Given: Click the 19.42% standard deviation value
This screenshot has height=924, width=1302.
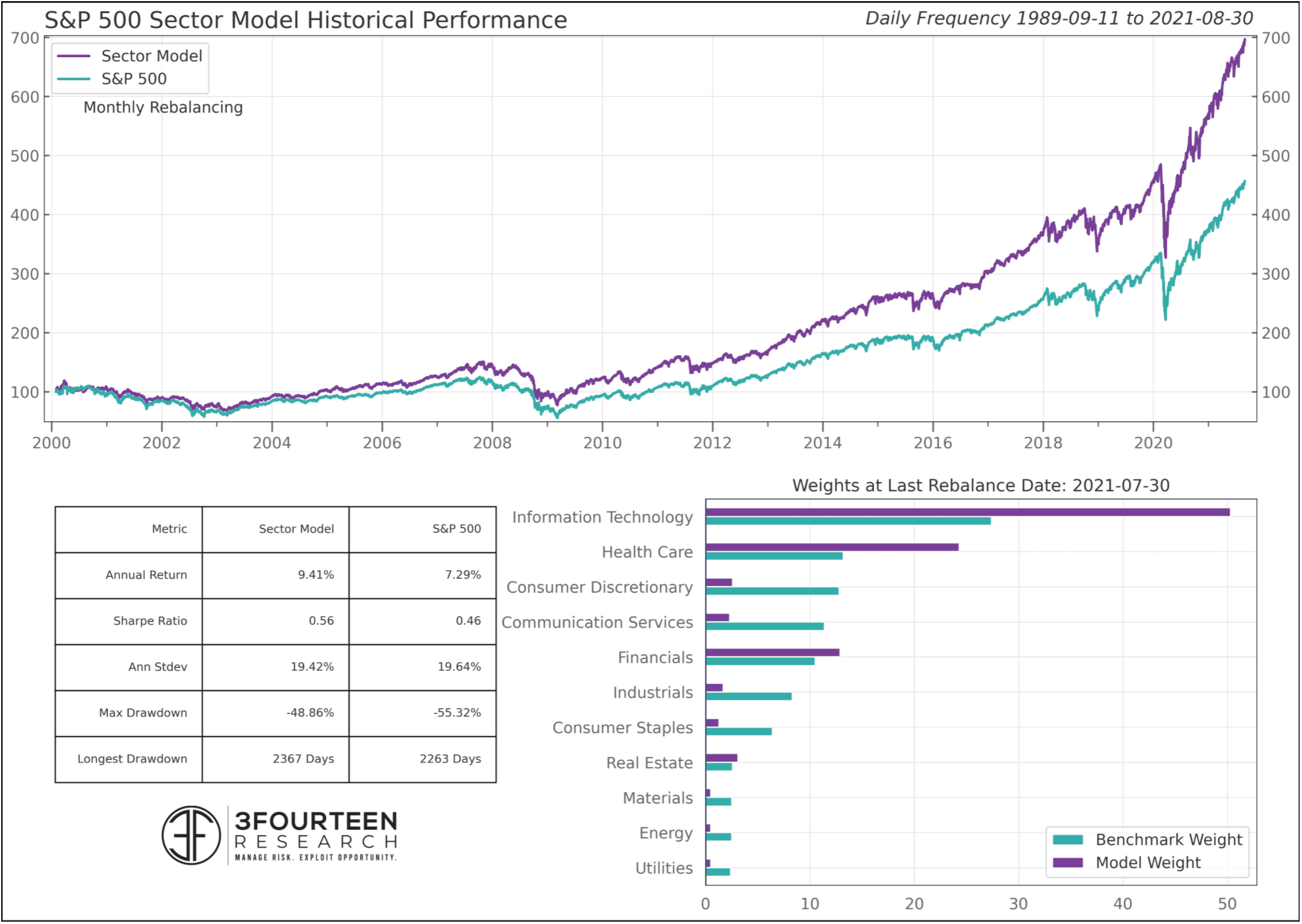Looking at the screenshot, I should click(x=312, y=667).
